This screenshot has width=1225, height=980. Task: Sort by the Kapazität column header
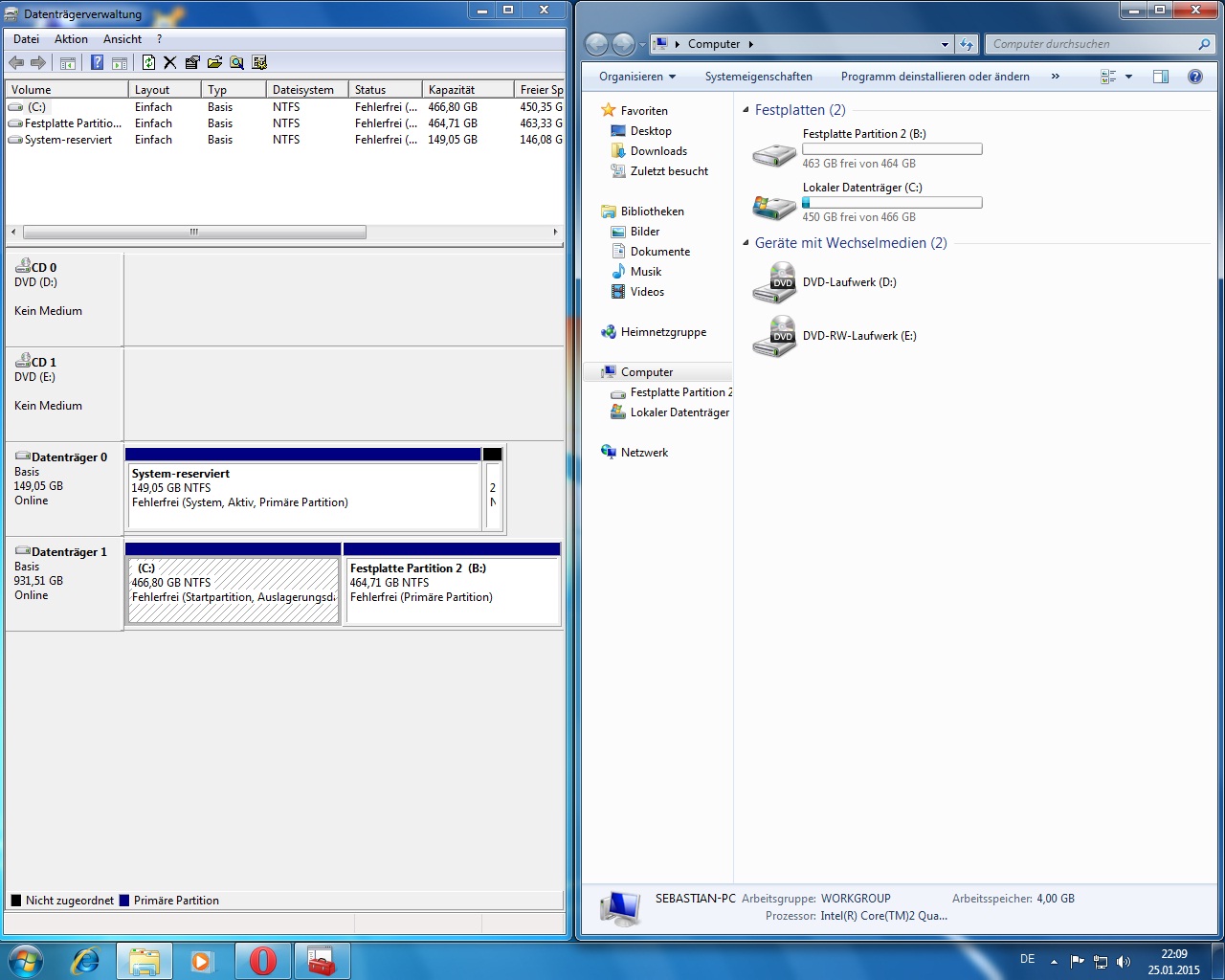(468, 90)
